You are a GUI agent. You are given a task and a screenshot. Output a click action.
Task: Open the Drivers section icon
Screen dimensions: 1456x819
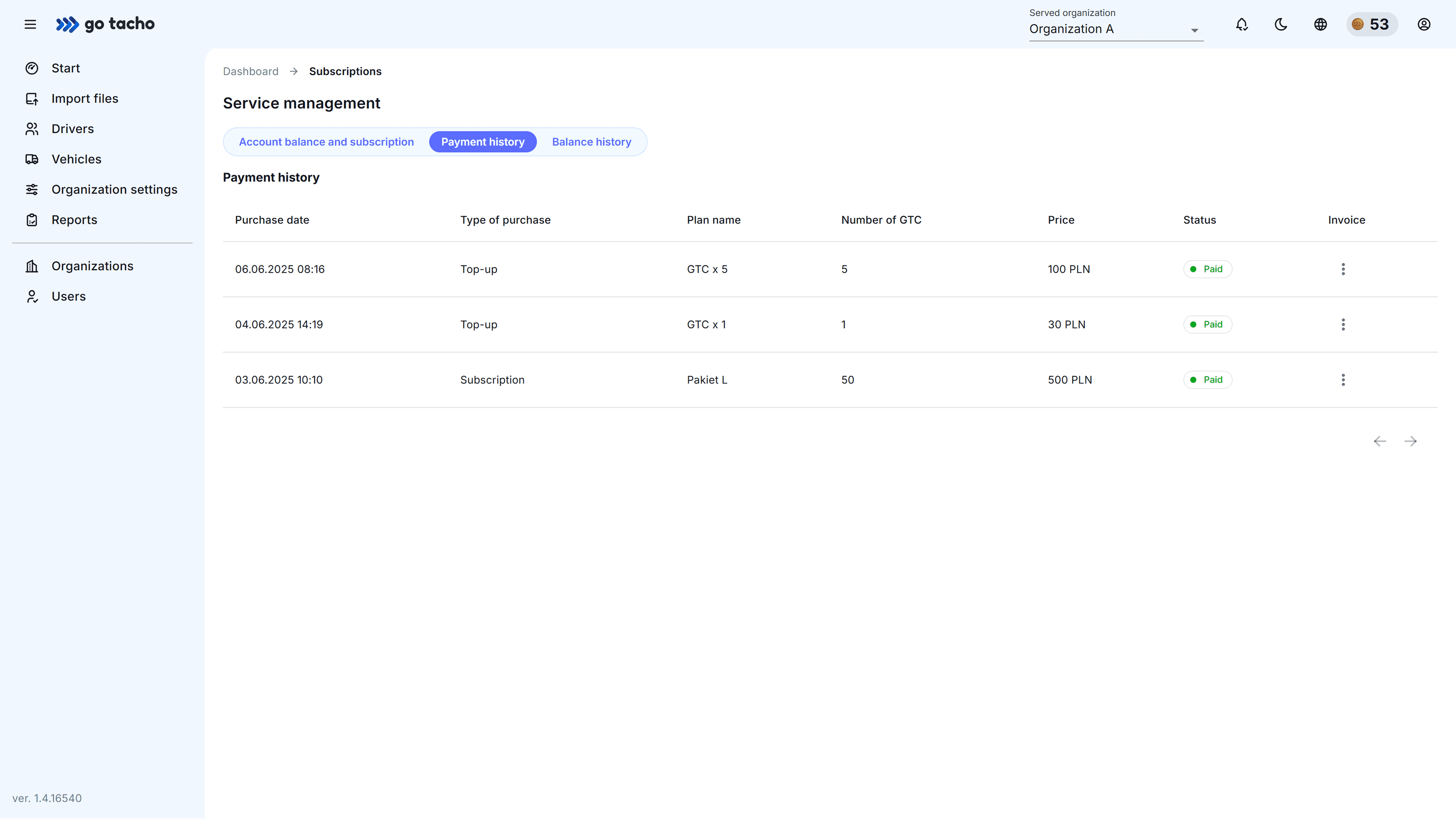[32, 129]
